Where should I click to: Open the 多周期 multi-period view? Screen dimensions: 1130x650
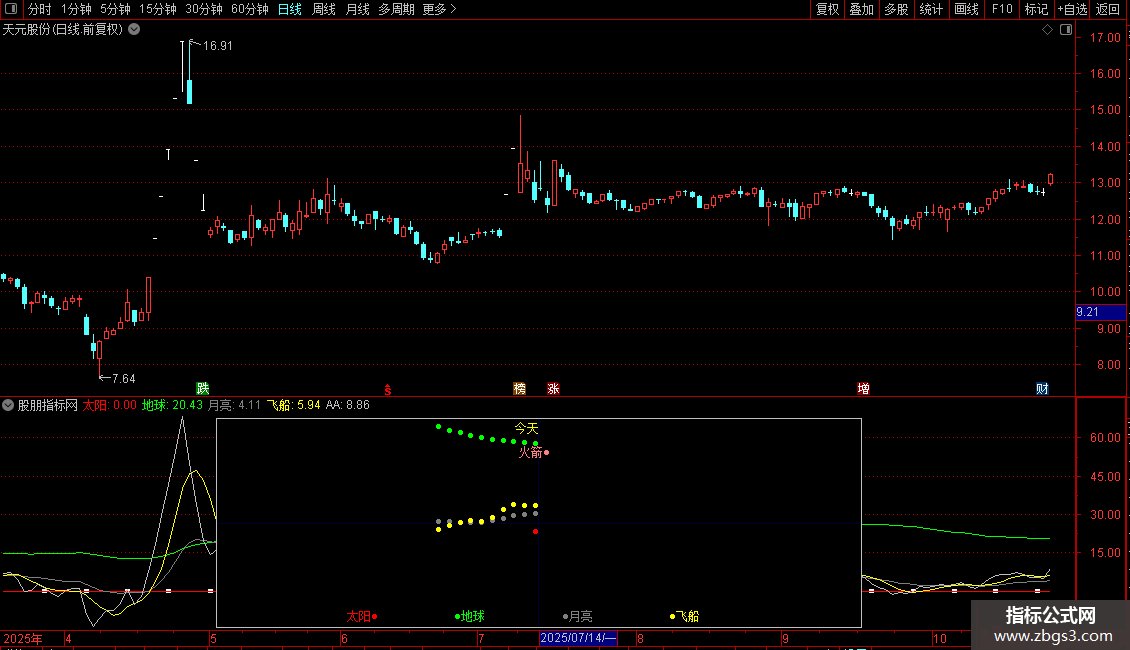[396, 9]
